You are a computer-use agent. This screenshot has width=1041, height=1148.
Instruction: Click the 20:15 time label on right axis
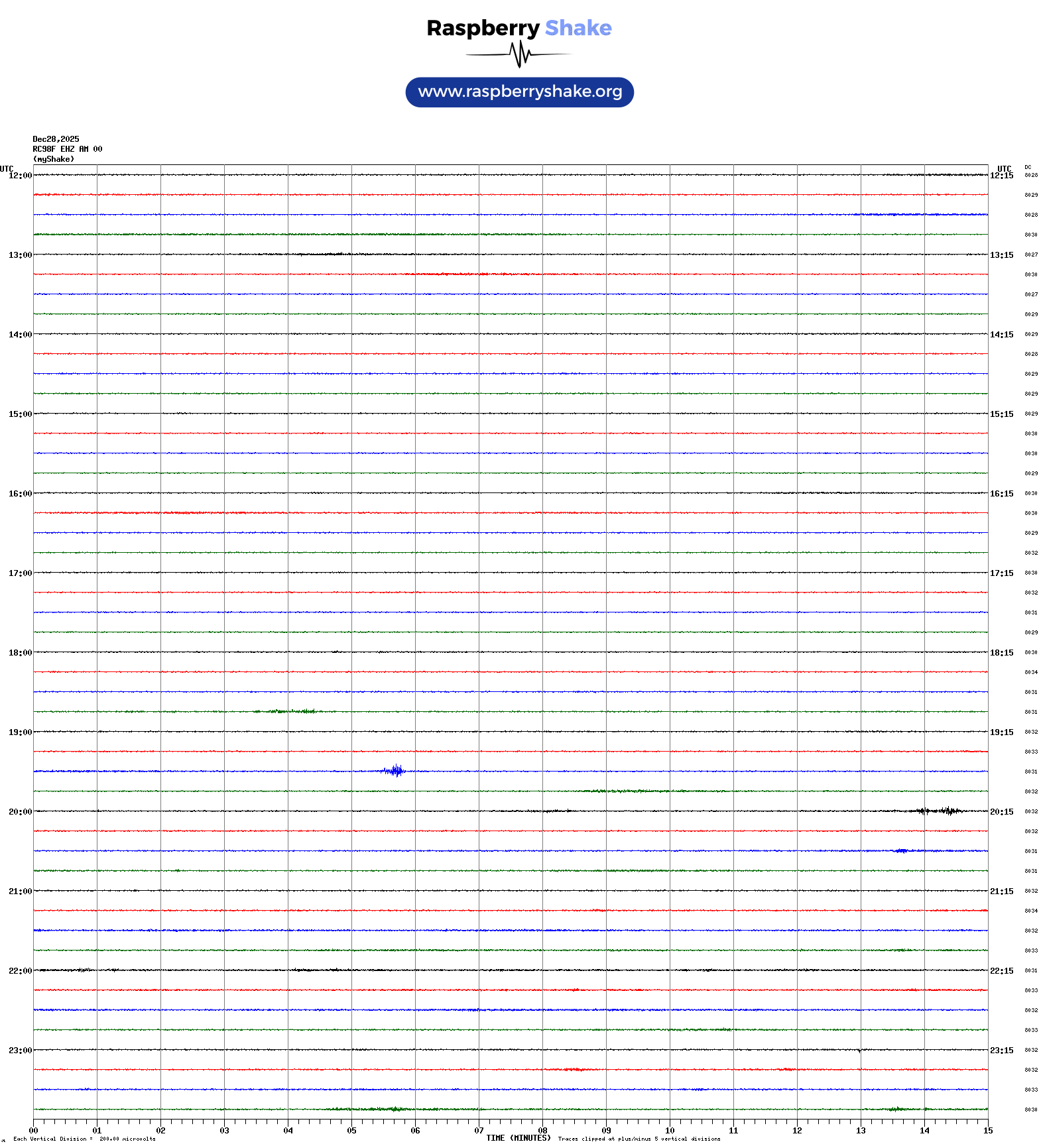point(1001,812)
